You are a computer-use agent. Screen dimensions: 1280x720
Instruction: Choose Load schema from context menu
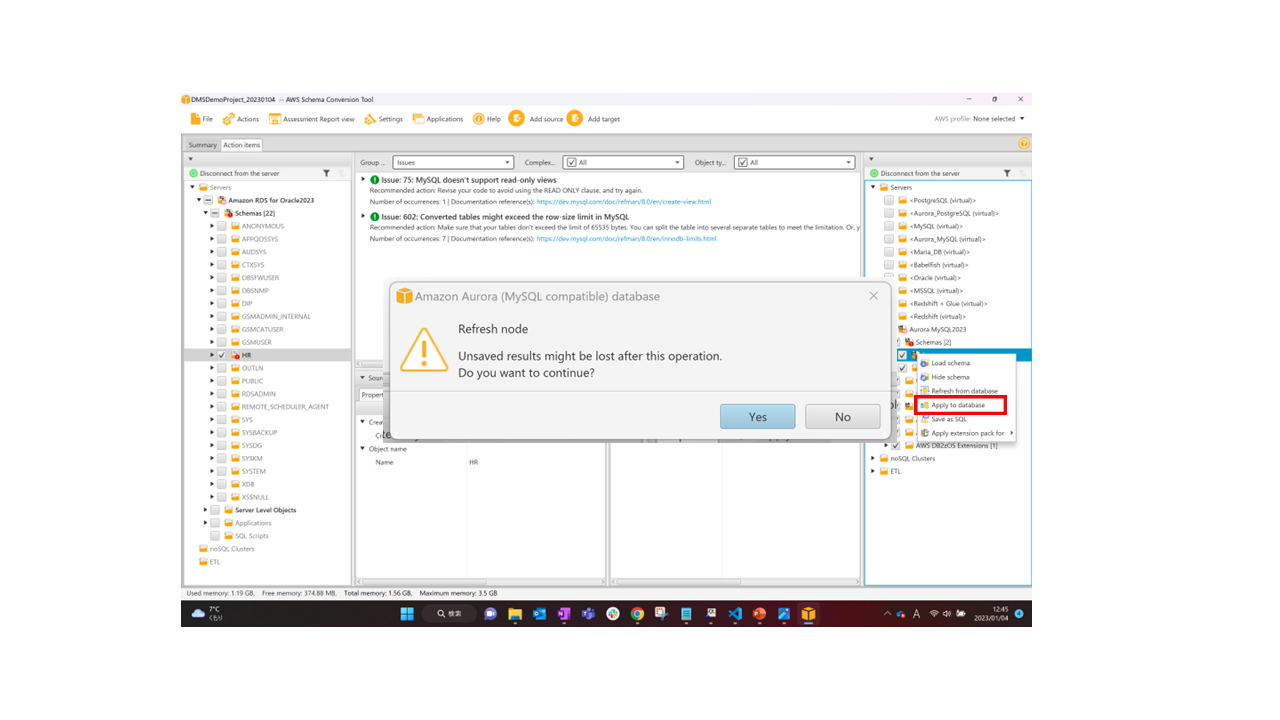[950, 363]
